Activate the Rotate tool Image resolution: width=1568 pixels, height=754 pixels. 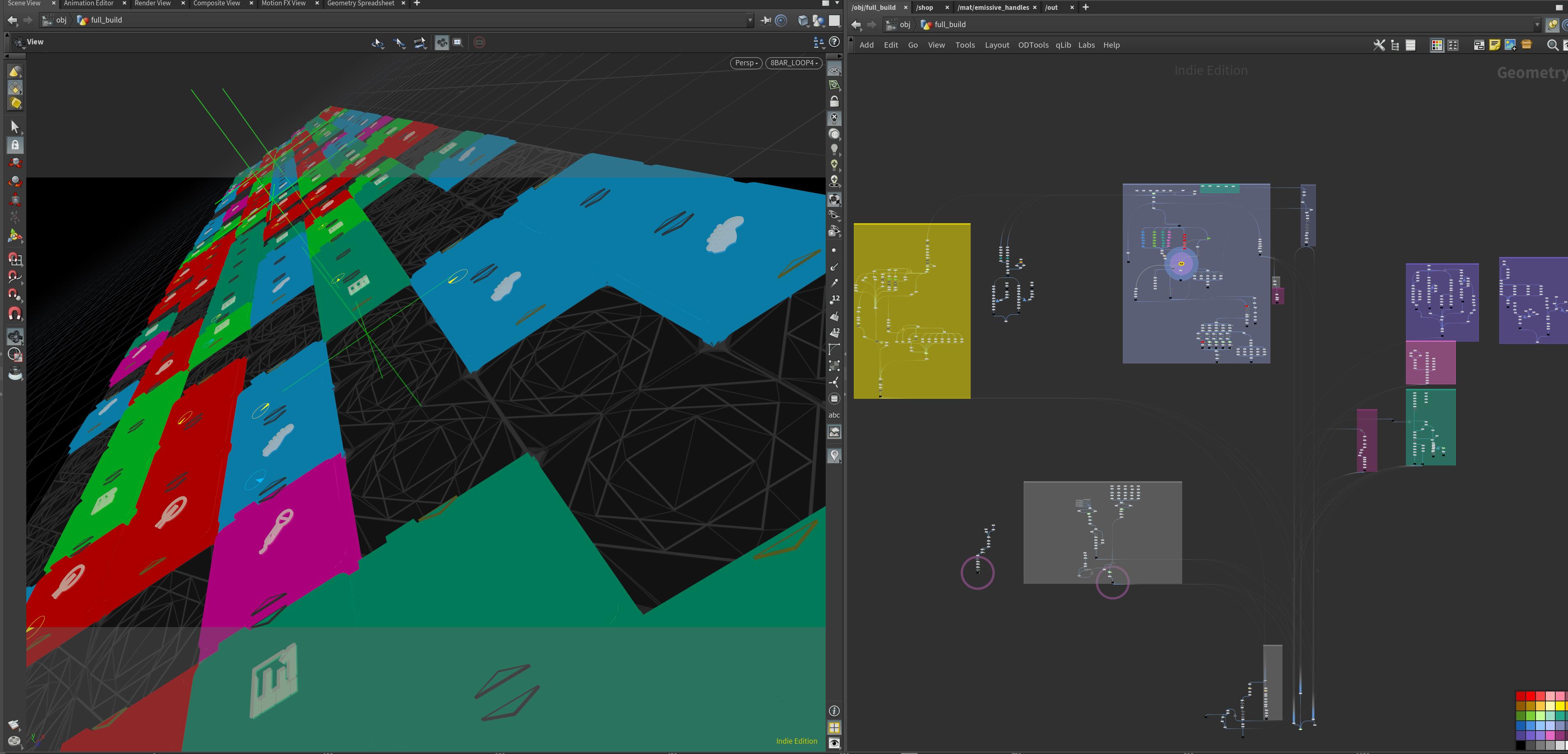click(15, 182)
